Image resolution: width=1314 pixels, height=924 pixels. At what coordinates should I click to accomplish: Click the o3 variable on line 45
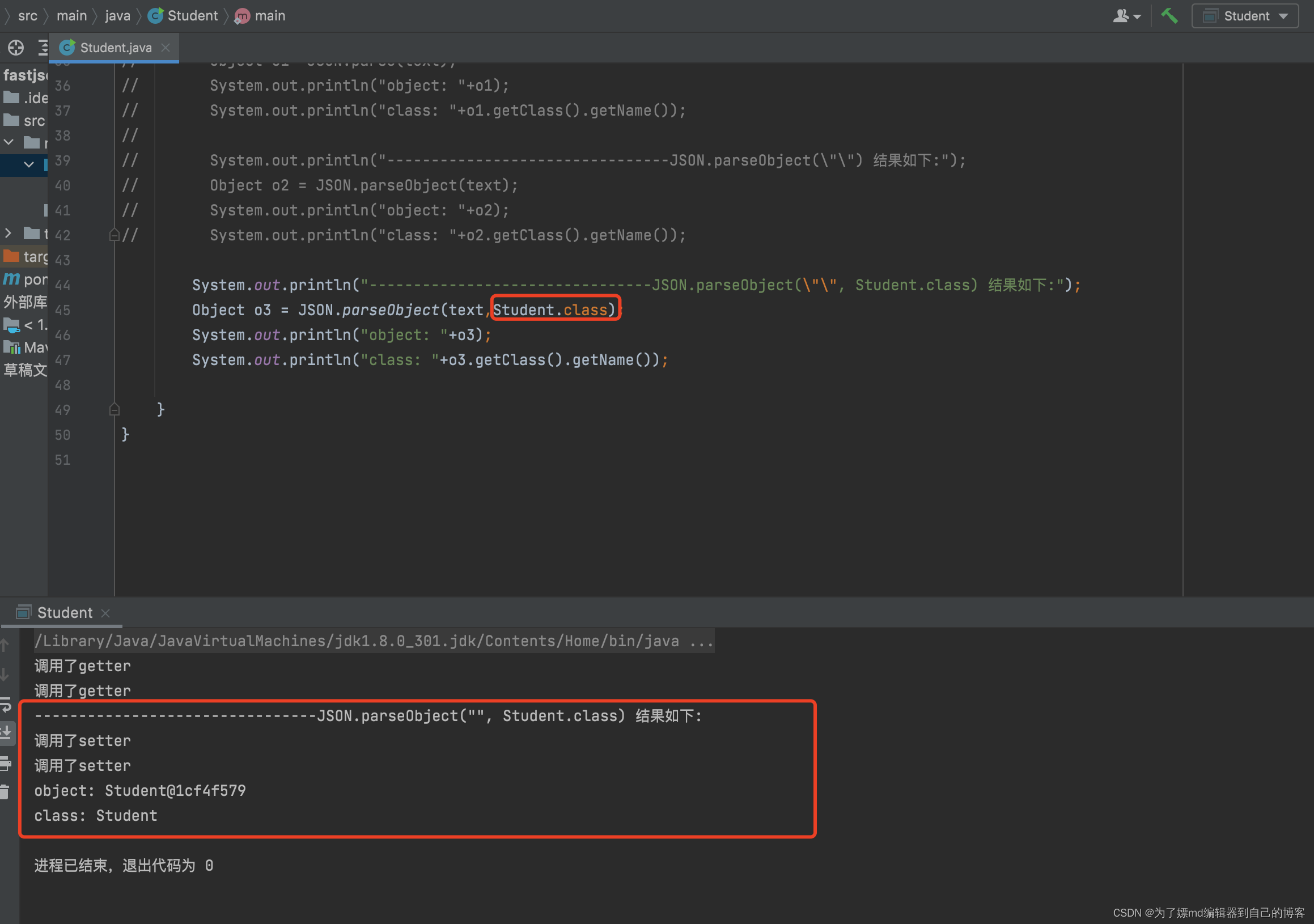coord(262,310)
